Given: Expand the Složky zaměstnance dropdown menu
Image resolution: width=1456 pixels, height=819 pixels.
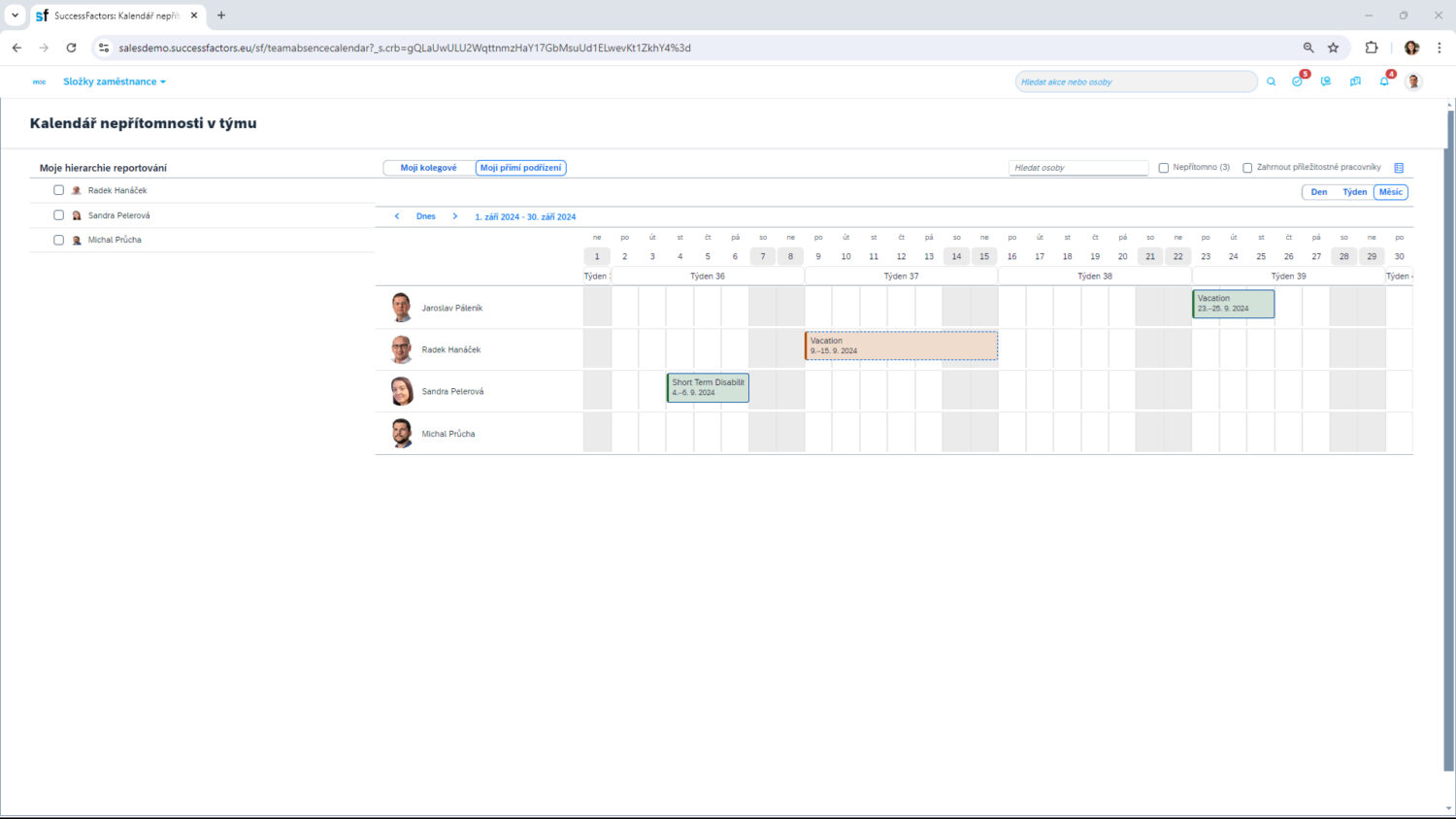Looking at the screenshot, I should click(x=115, y=82).
